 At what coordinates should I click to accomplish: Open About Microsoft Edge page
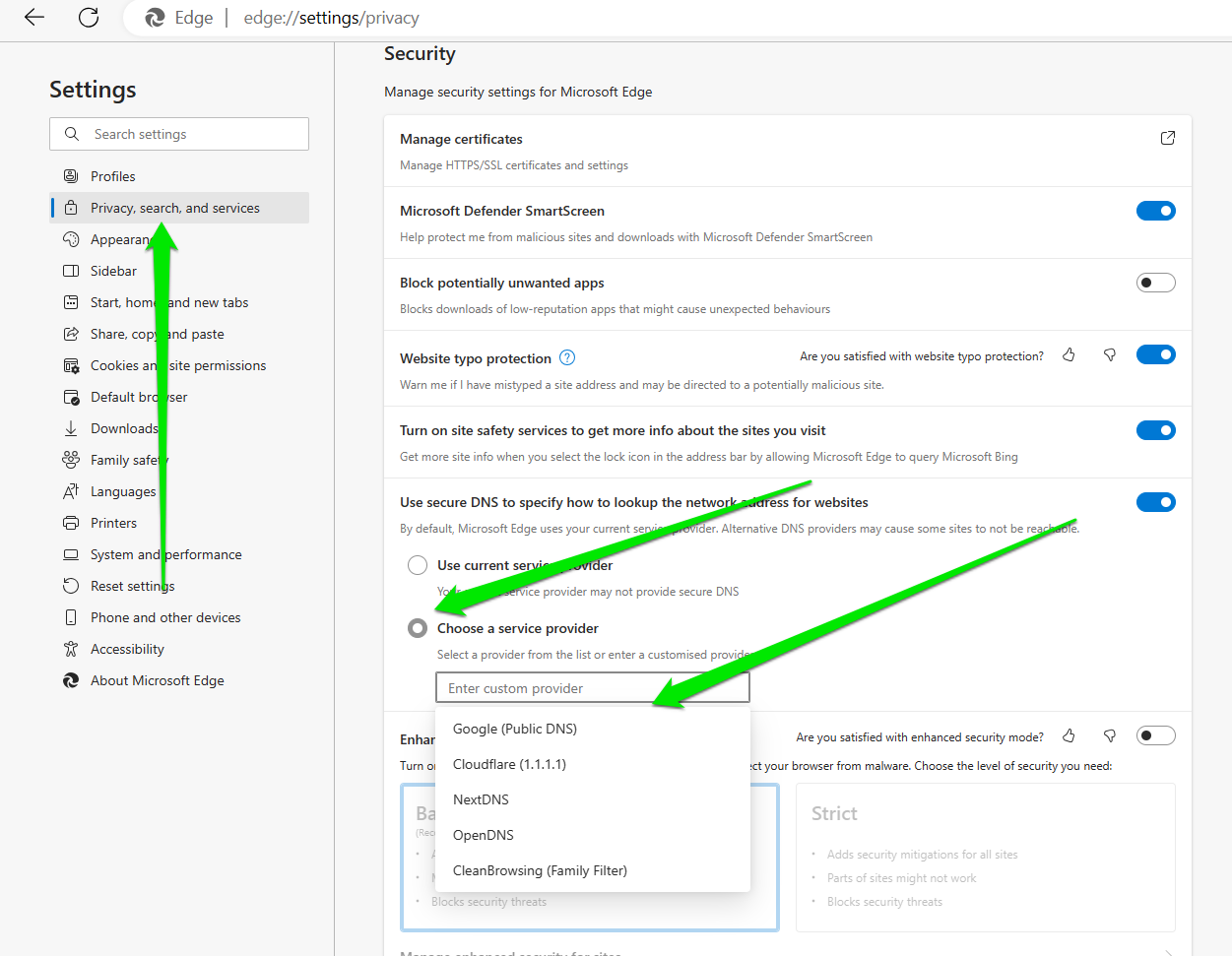tap(179, 680)
